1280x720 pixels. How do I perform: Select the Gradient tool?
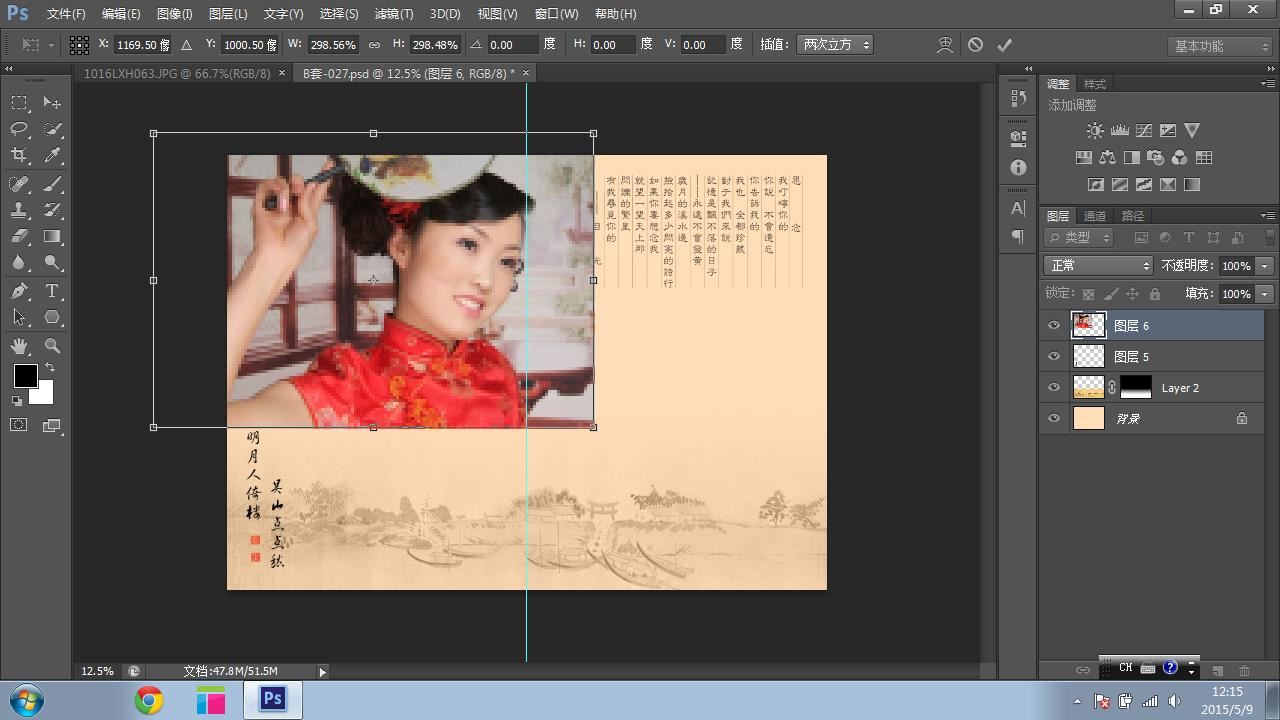pyautogui.click(x=52, y=237)
